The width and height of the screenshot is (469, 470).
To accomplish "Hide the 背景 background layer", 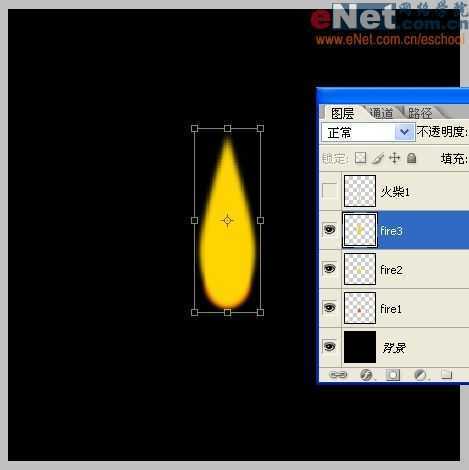I will pos(330,347).
